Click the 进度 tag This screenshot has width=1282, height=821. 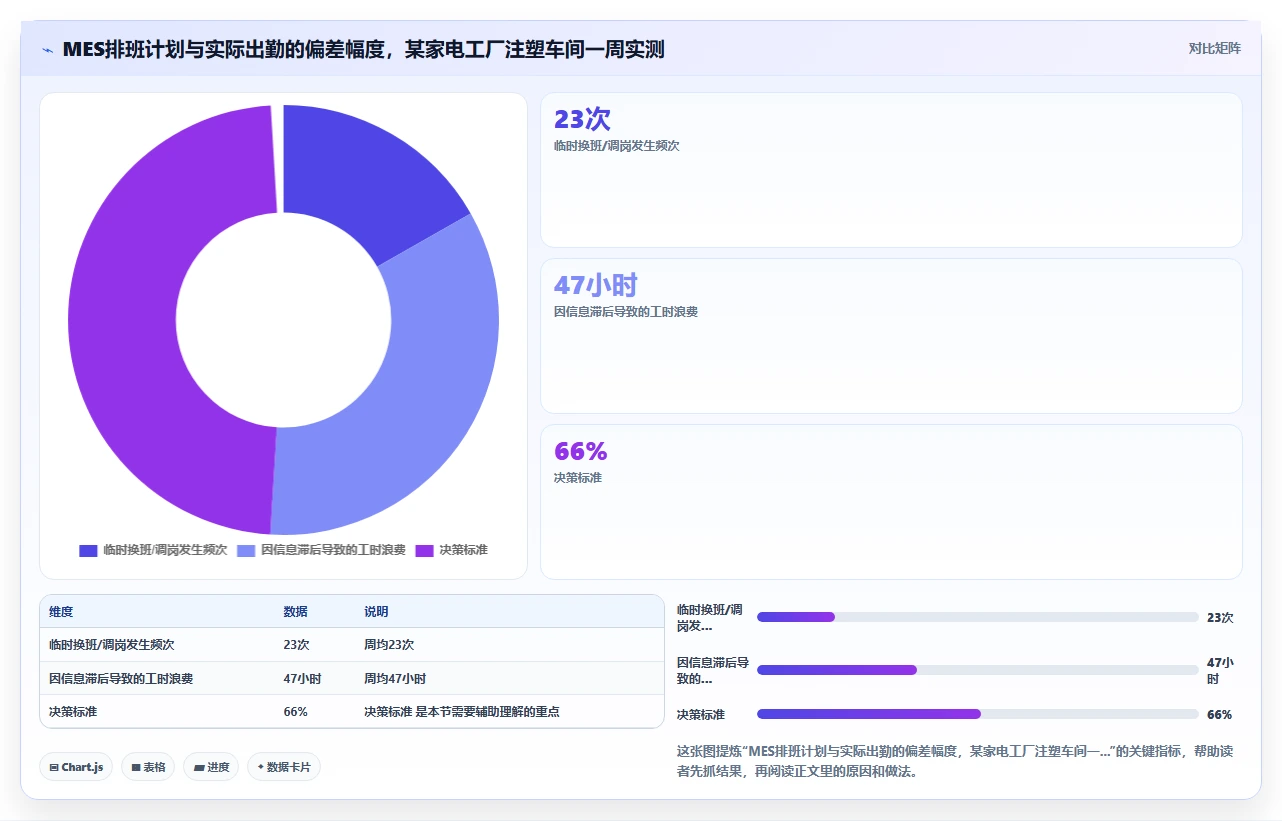(x=211, y=767)
